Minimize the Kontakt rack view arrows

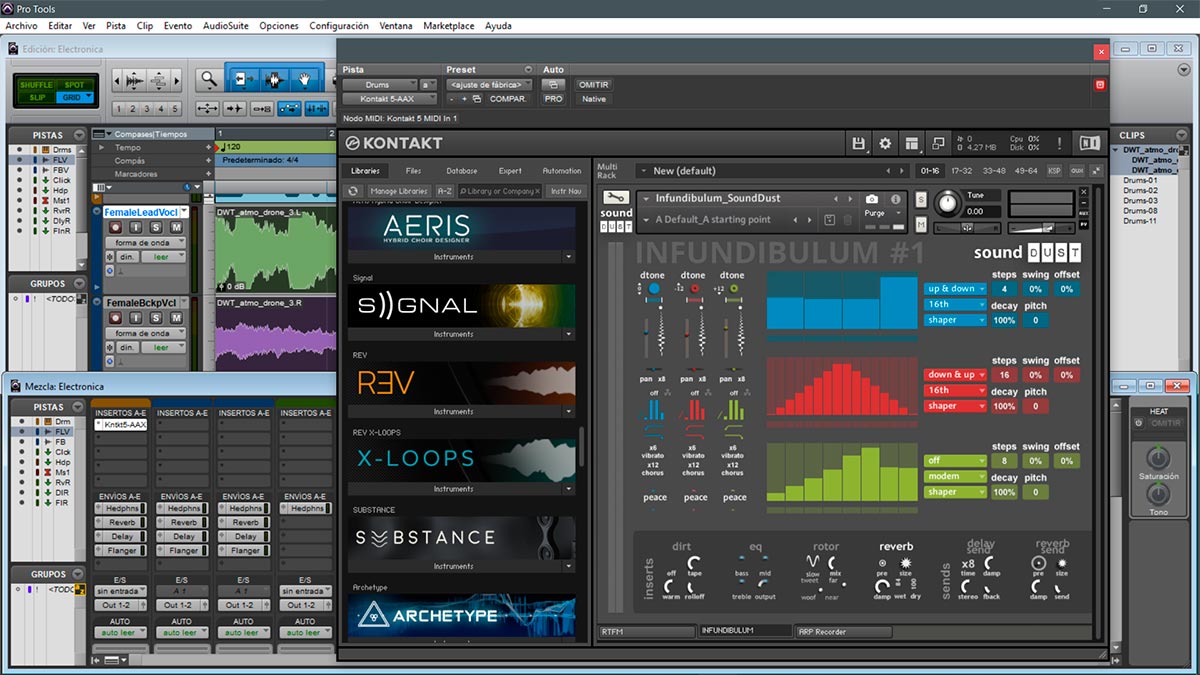click(x=1096, y=171)
